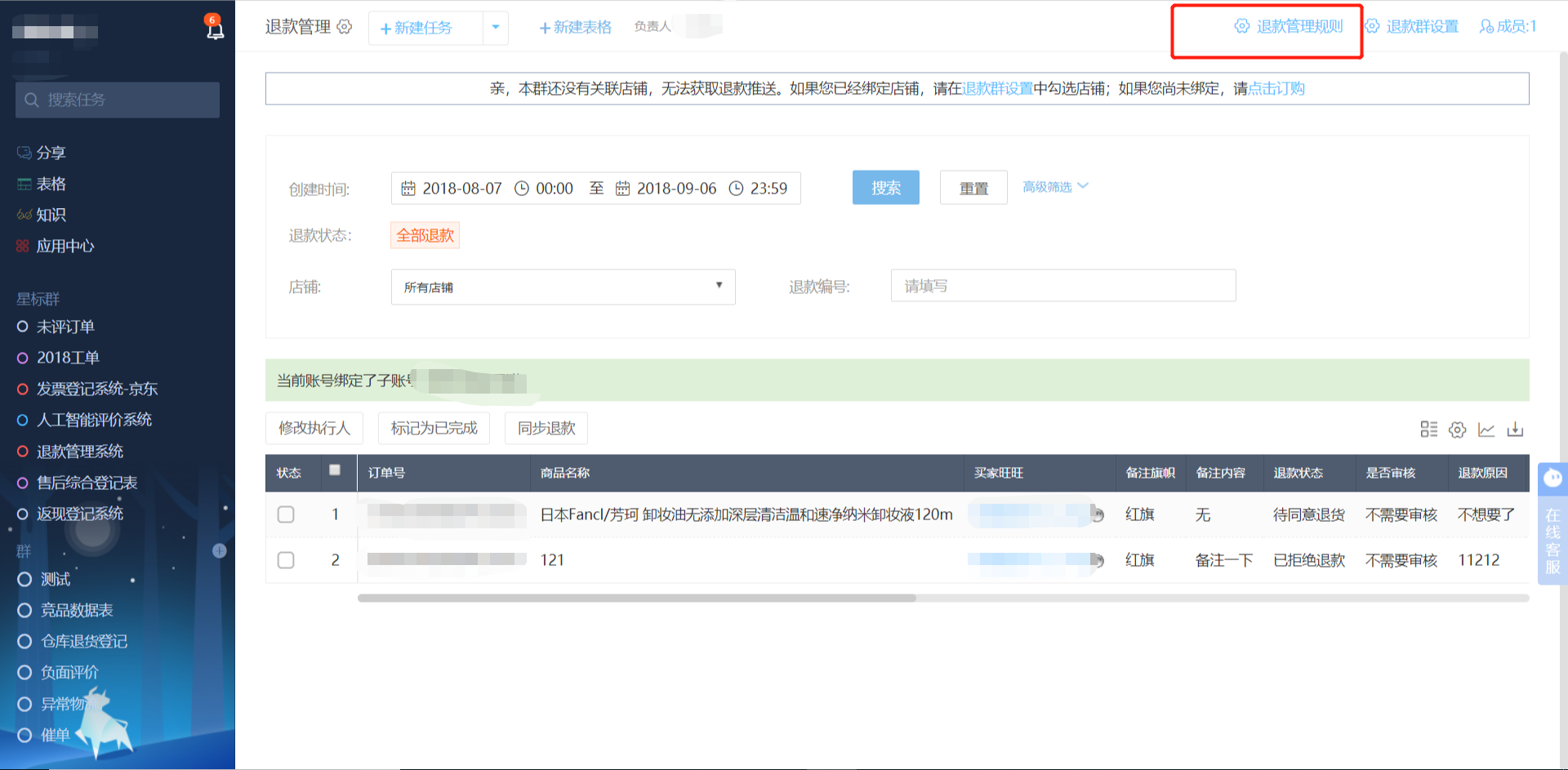Open 应用中心 in sidebar
This screenshot has width=1568, height=770.
coord(65,247)
